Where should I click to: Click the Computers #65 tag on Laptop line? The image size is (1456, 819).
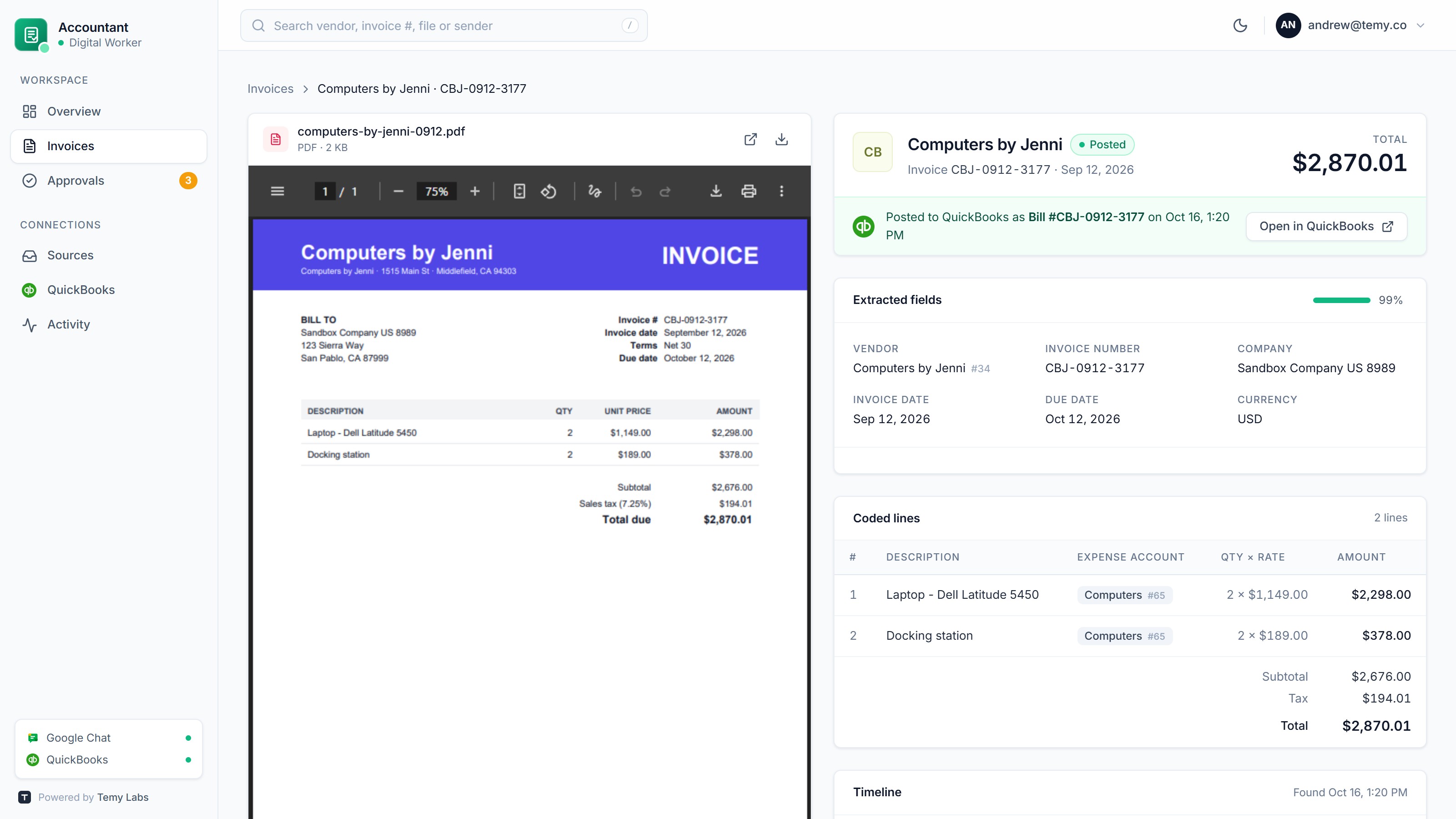click(1124, 595)
